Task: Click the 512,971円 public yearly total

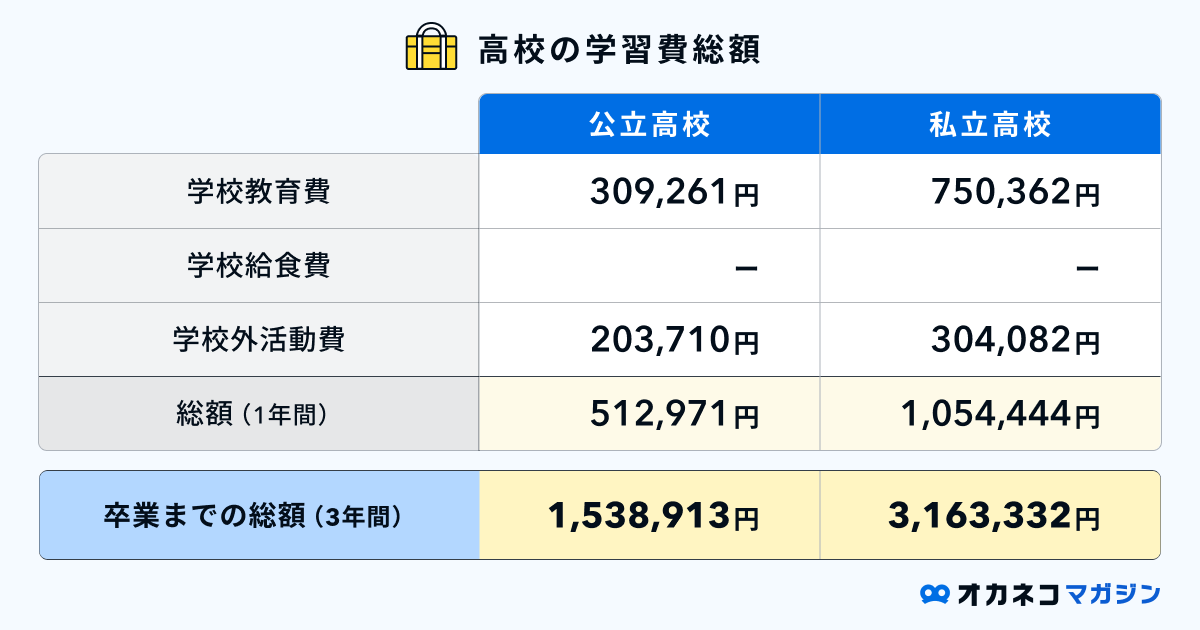Action: click(674, 414)
